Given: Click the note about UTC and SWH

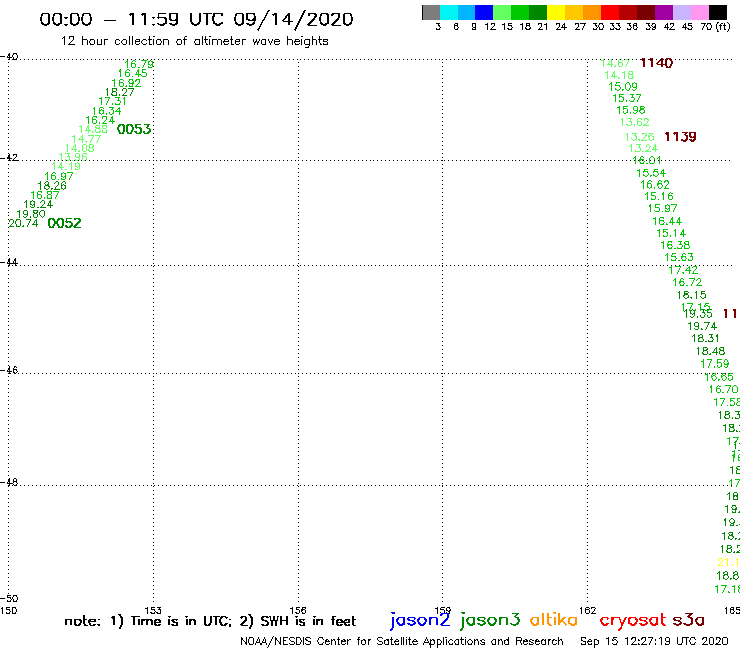Looking at the screenshot, I should click(x=210, y=621).
